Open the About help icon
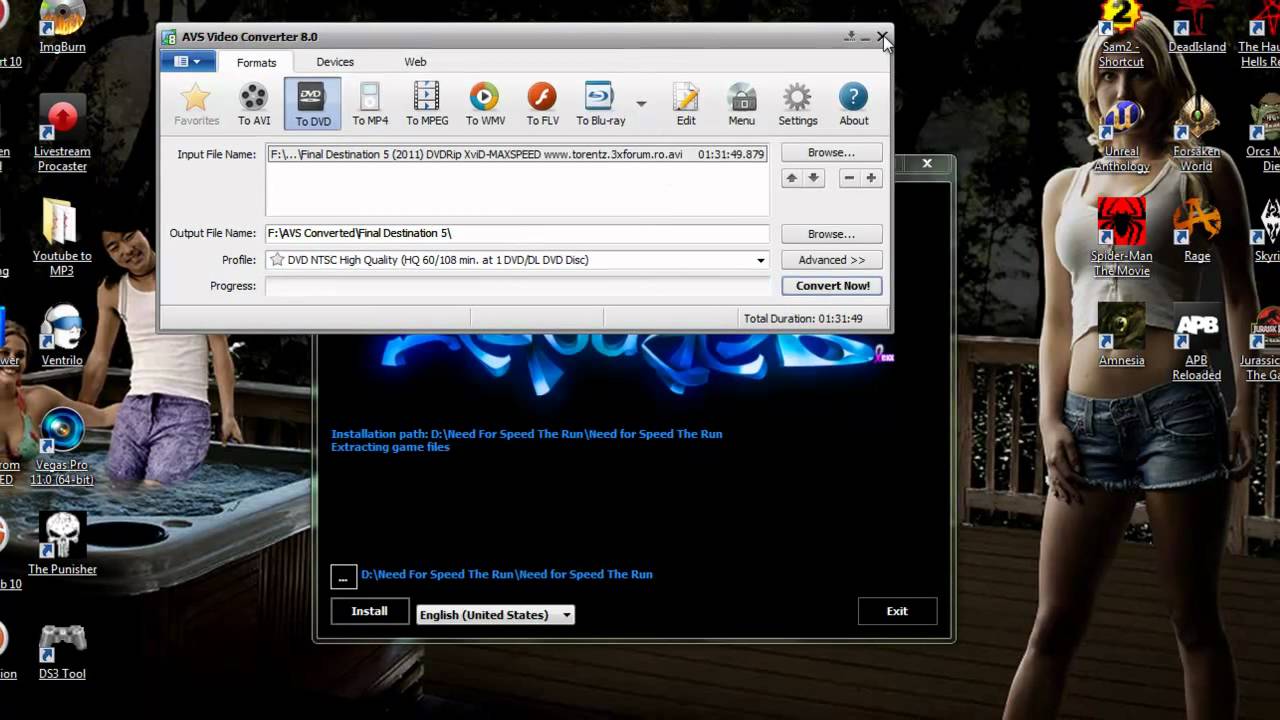Viewport: 1280px width, 720px height. tap(854, 104)
